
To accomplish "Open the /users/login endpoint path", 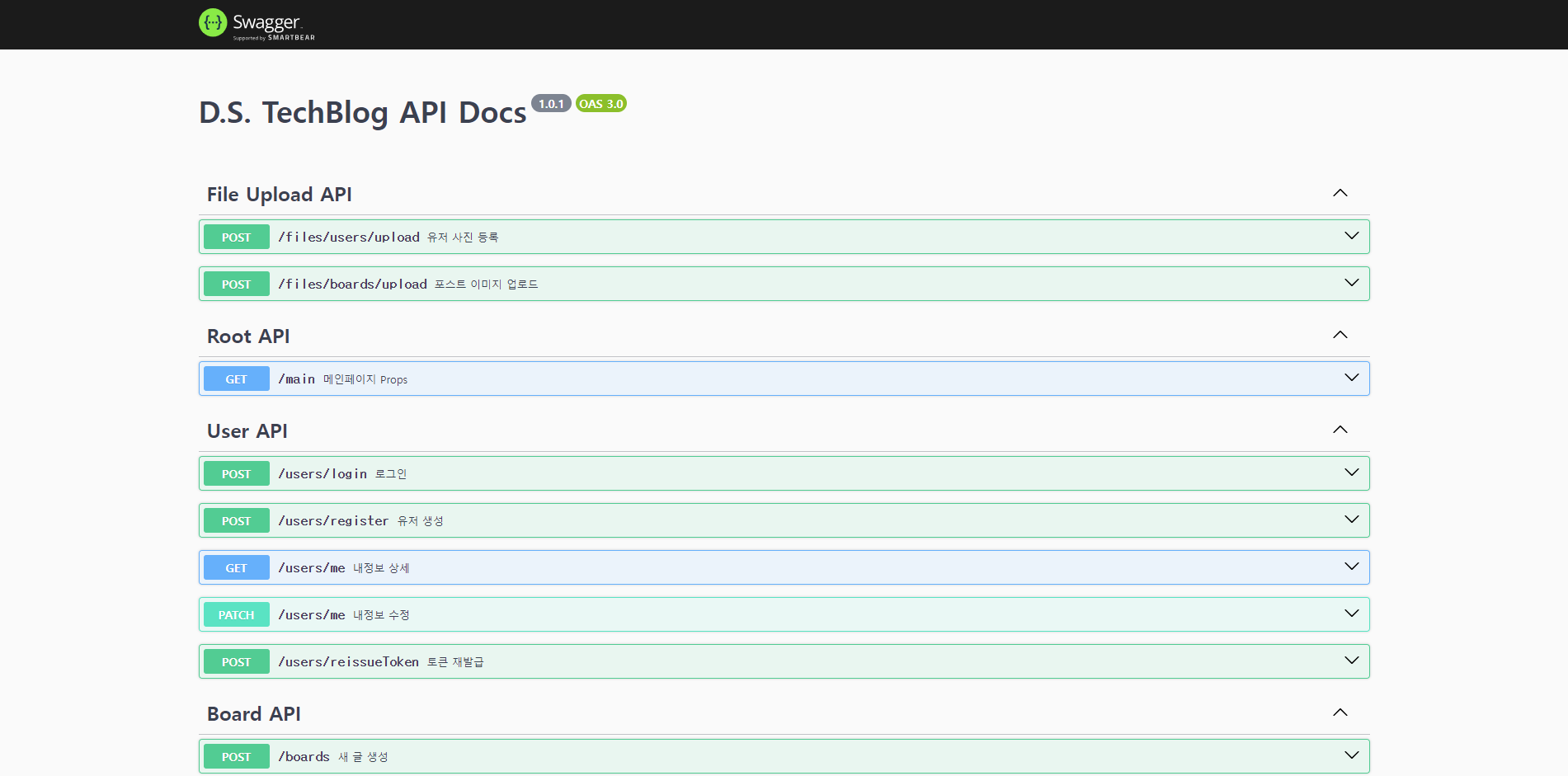I will 323,474.
